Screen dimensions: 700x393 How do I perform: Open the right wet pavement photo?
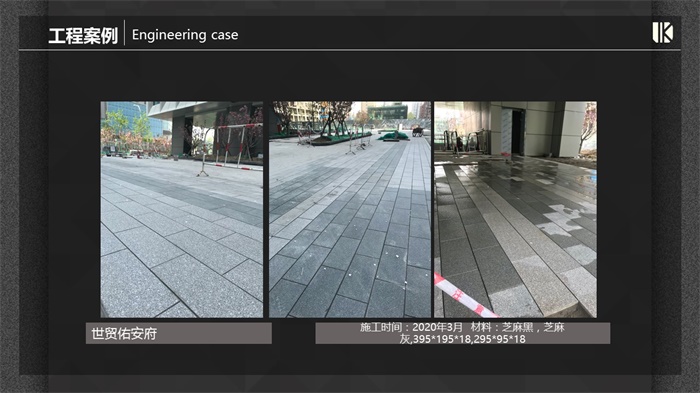point(515,209)
